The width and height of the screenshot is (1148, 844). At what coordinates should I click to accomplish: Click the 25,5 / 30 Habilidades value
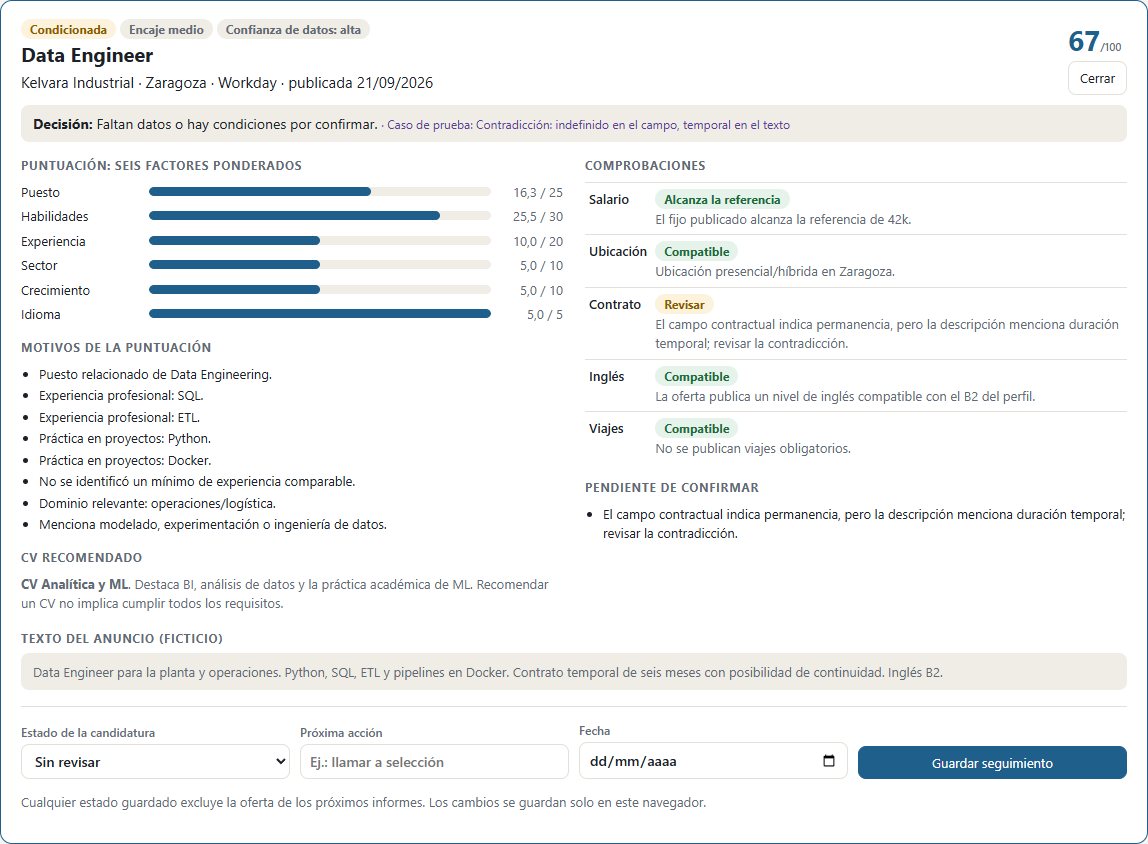538,217
